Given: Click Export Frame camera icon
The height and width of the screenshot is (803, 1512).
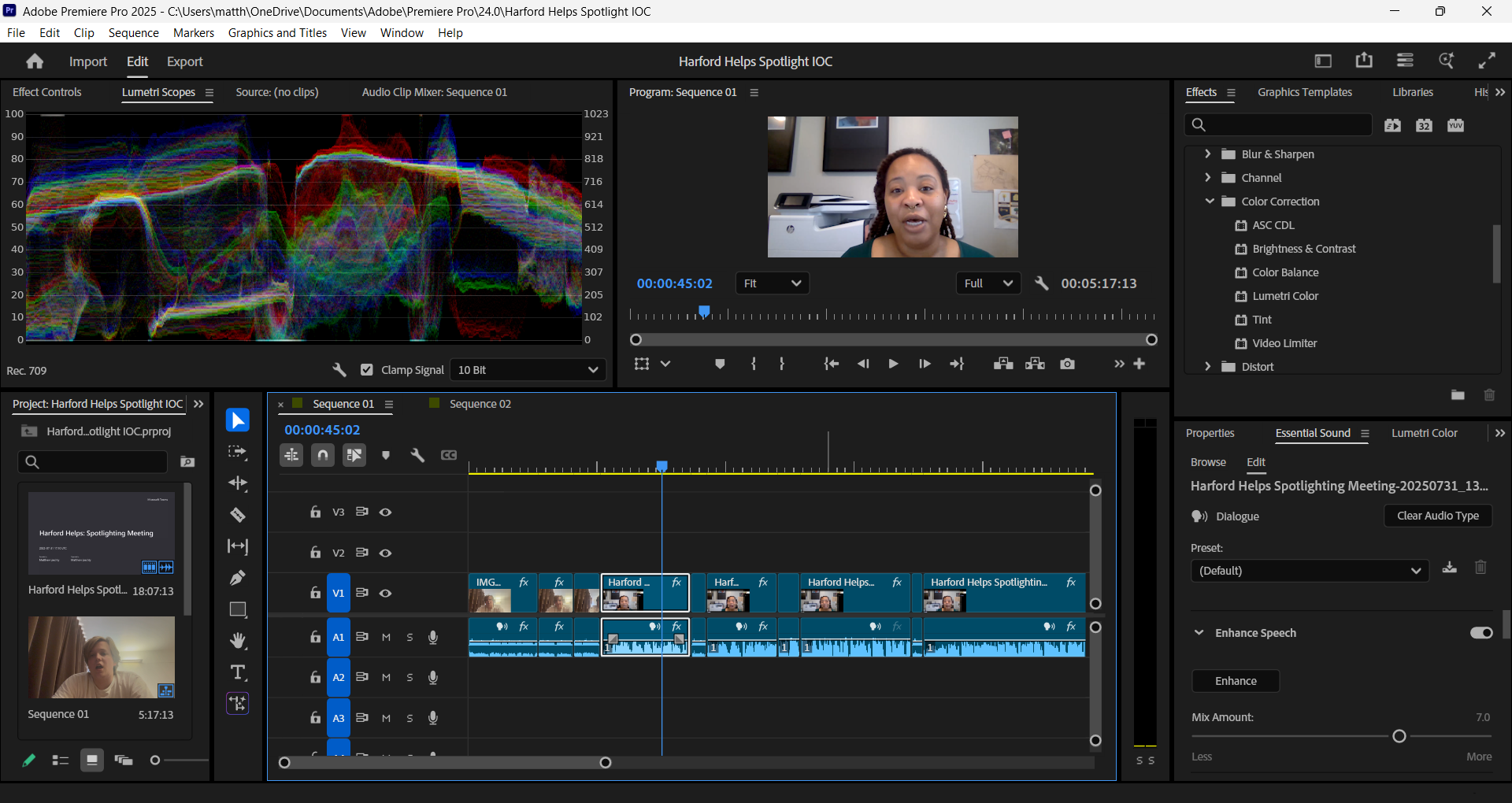Looking at the screenshot, I should click(1067, 364).
